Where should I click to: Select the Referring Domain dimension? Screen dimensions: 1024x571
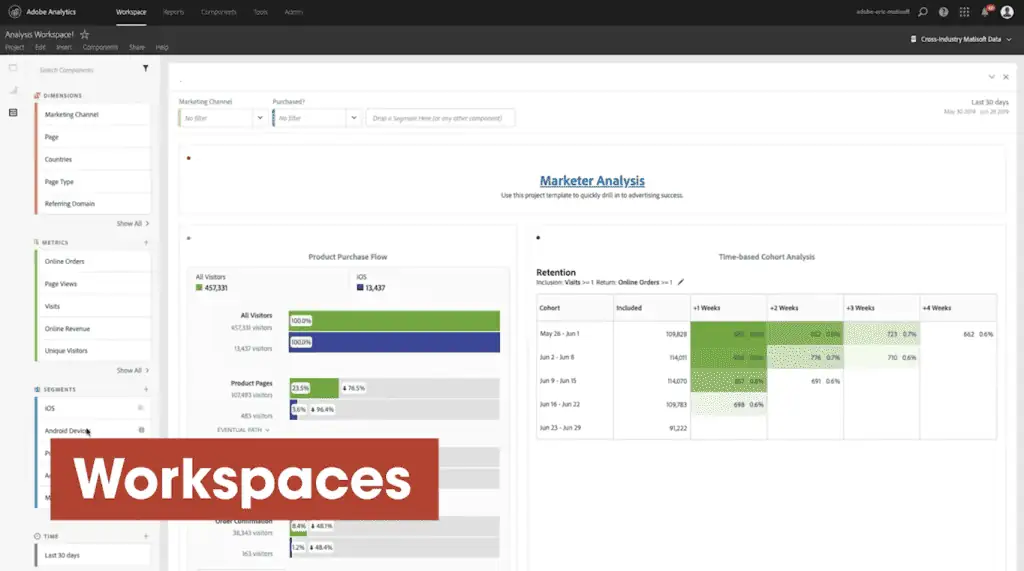tap(93, 204)
